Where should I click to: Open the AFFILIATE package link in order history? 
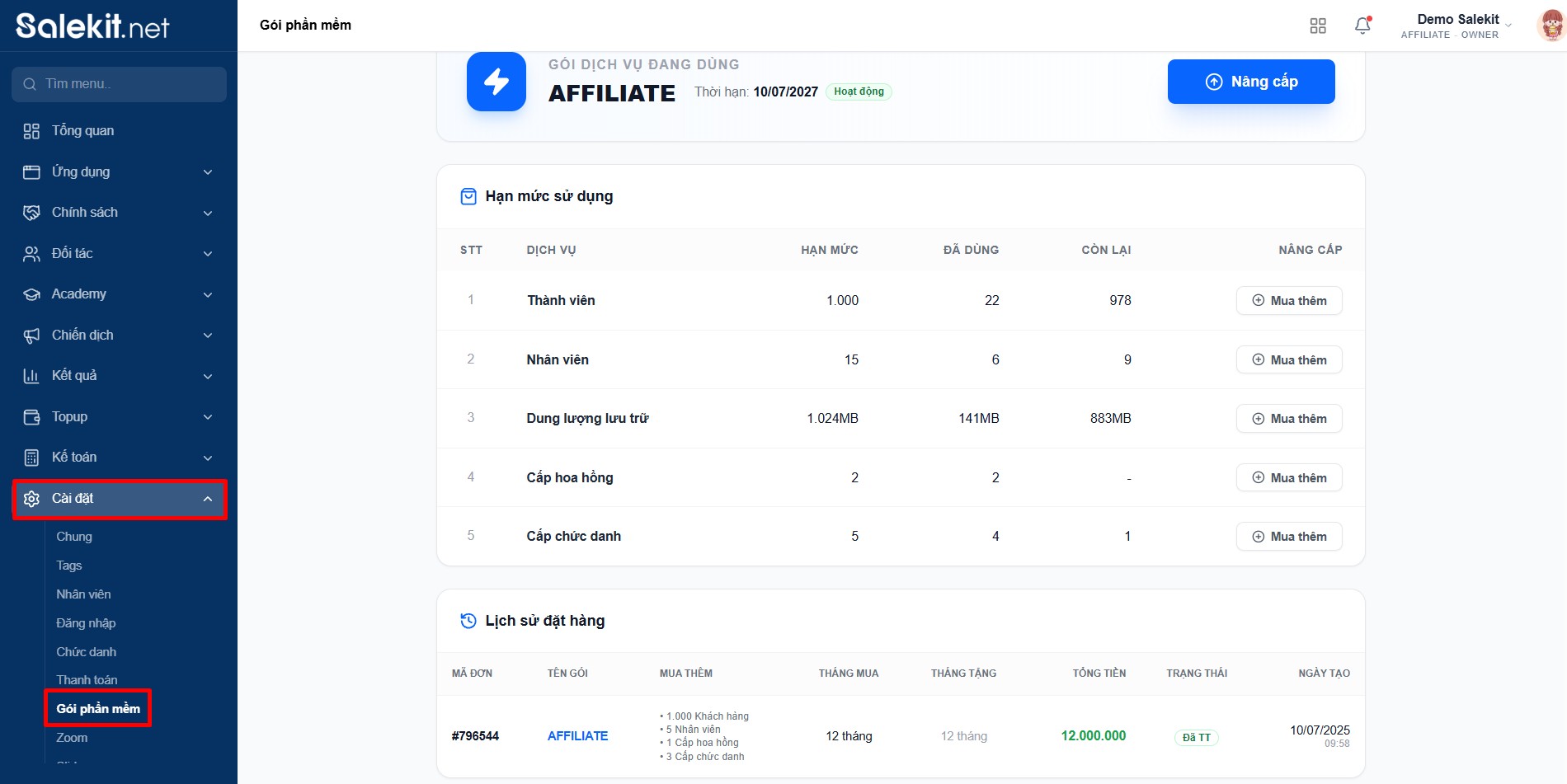coord(577,736)
